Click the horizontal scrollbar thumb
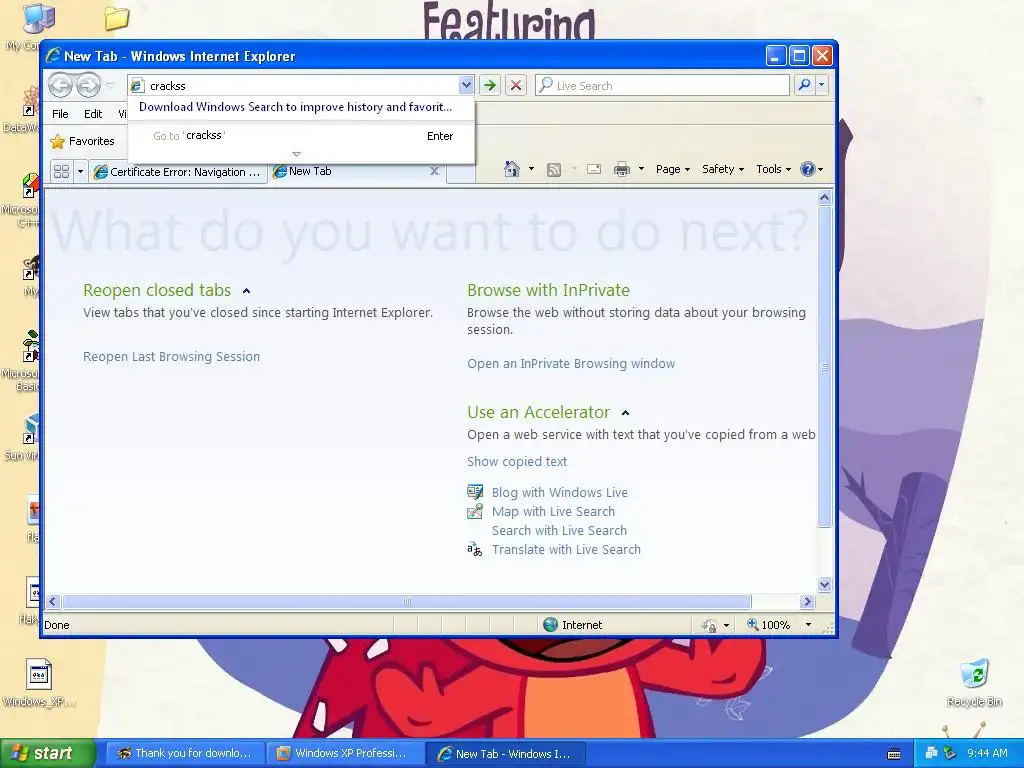The width and height of the screenshot is (1024, 768). [406, 601]
